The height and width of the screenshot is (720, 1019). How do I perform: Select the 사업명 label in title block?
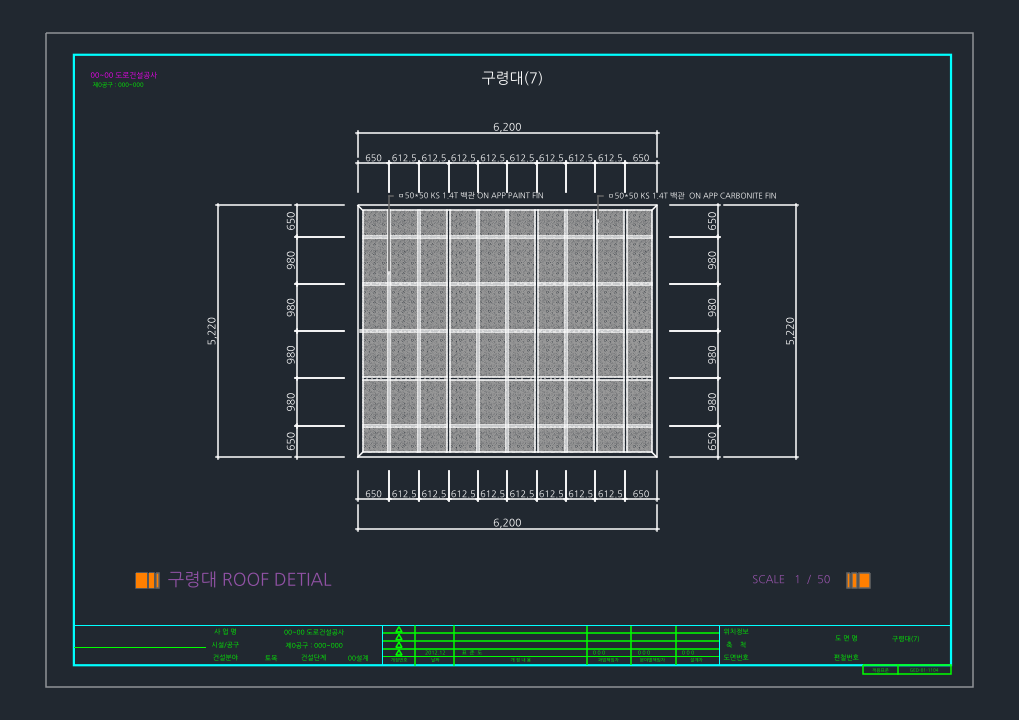coord(226,632)
